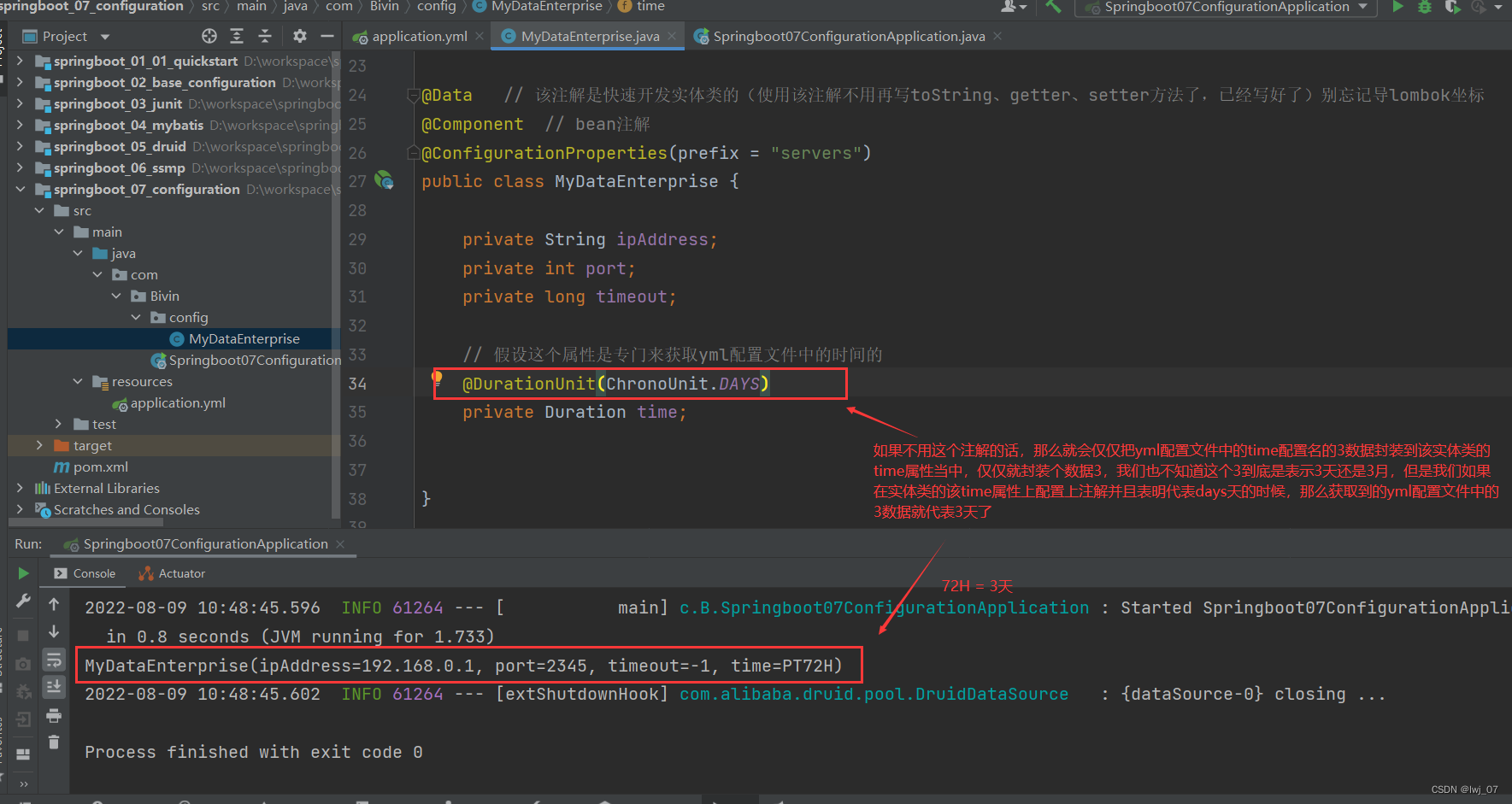Rerun the app from the Run panel
The image size is (1512, 804).
pos(23,573)
